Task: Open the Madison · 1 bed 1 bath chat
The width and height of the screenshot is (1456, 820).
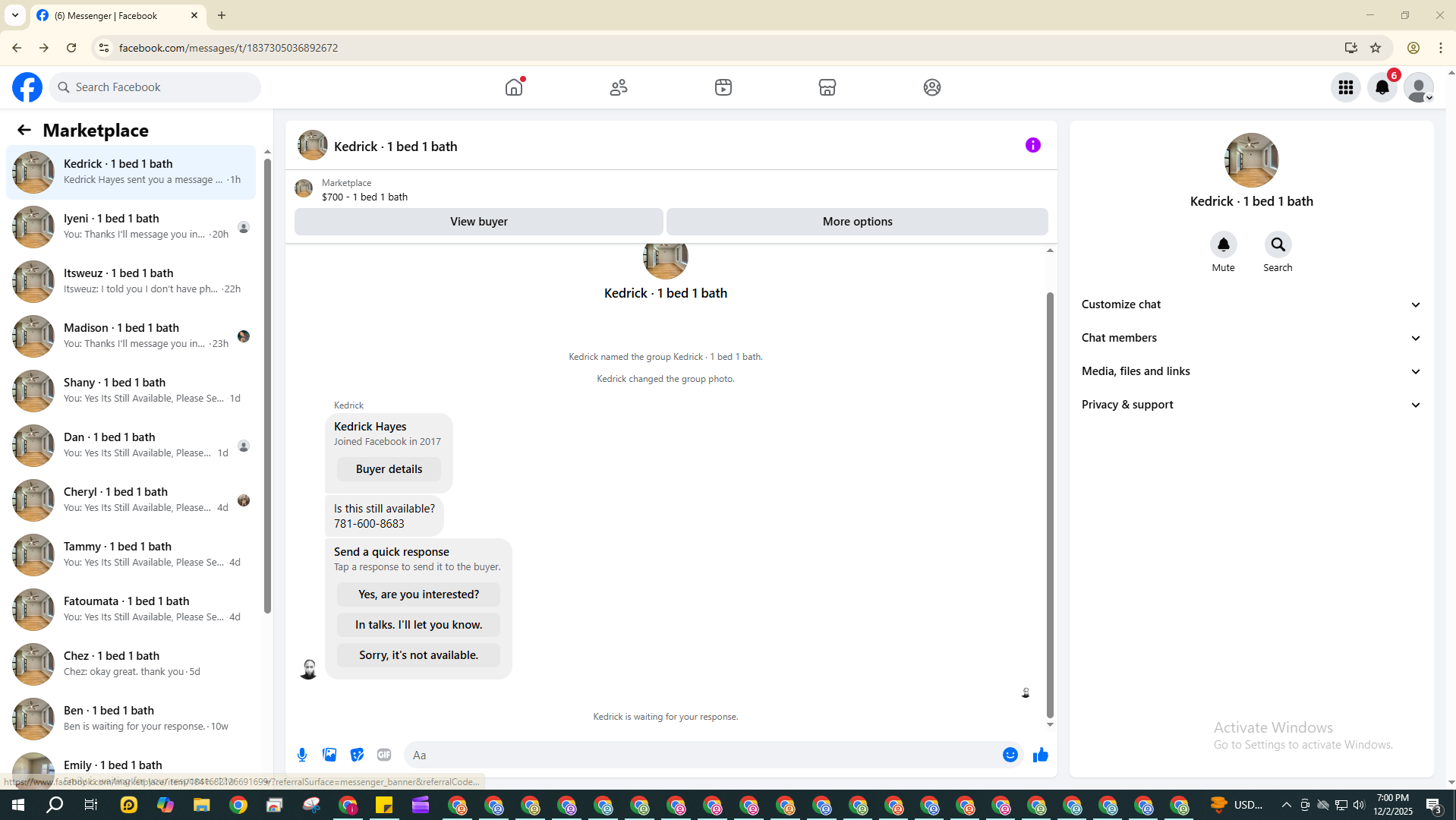Action: 131,336
